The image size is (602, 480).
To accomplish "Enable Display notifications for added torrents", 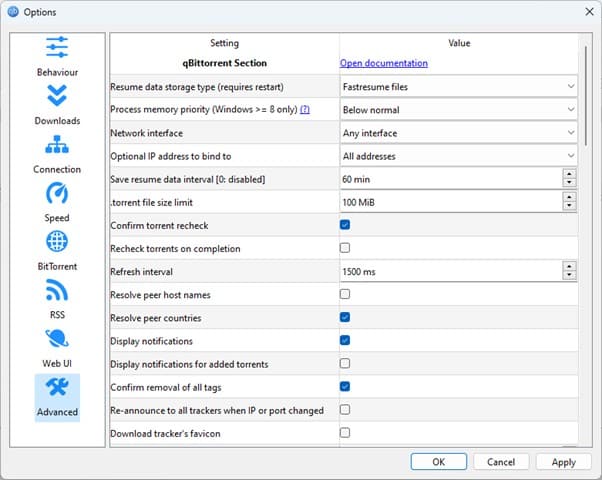I will (x=345, y=363).
